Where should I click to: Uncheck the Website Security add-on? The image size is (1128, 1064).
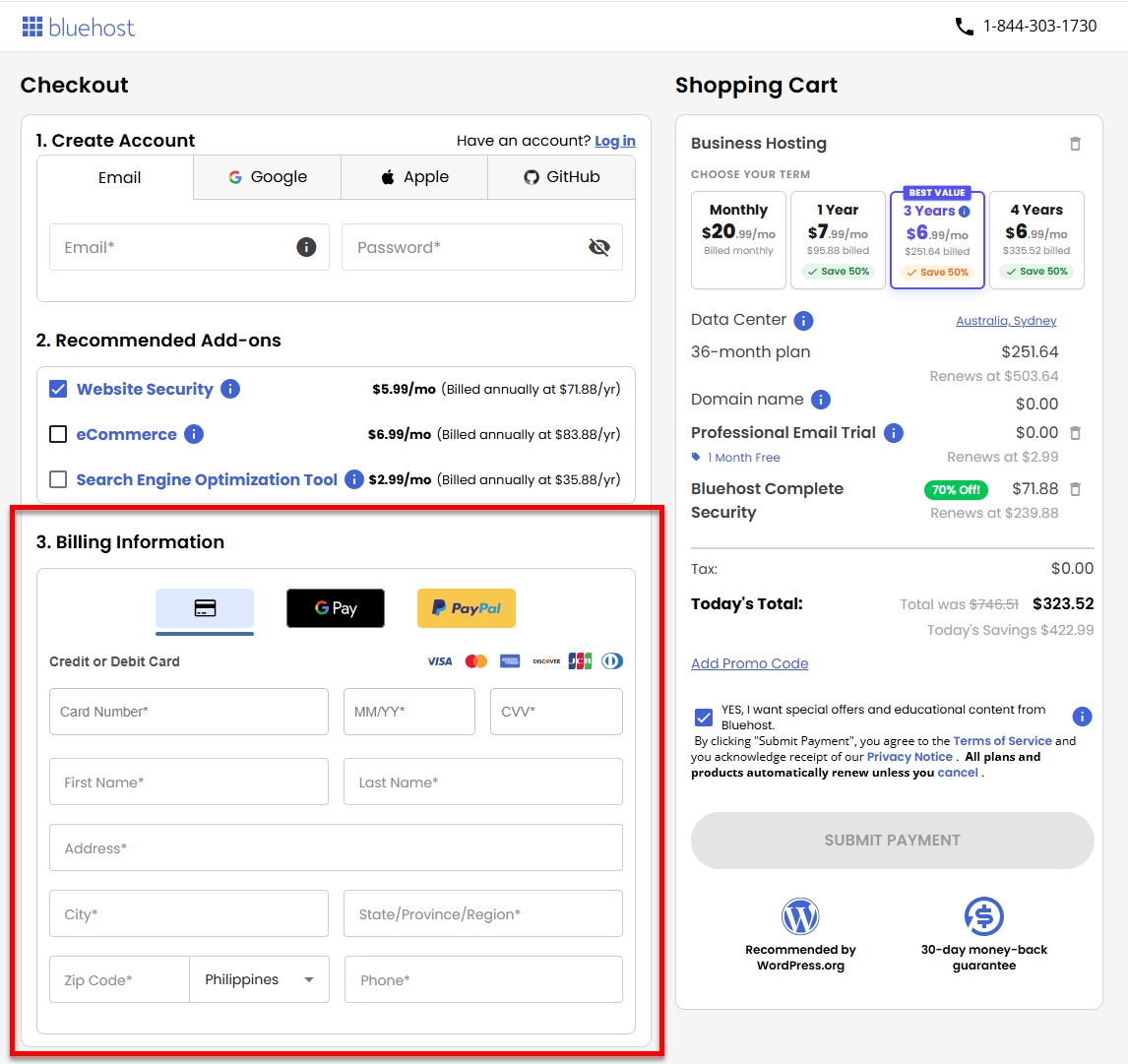(x=58, y=389)
